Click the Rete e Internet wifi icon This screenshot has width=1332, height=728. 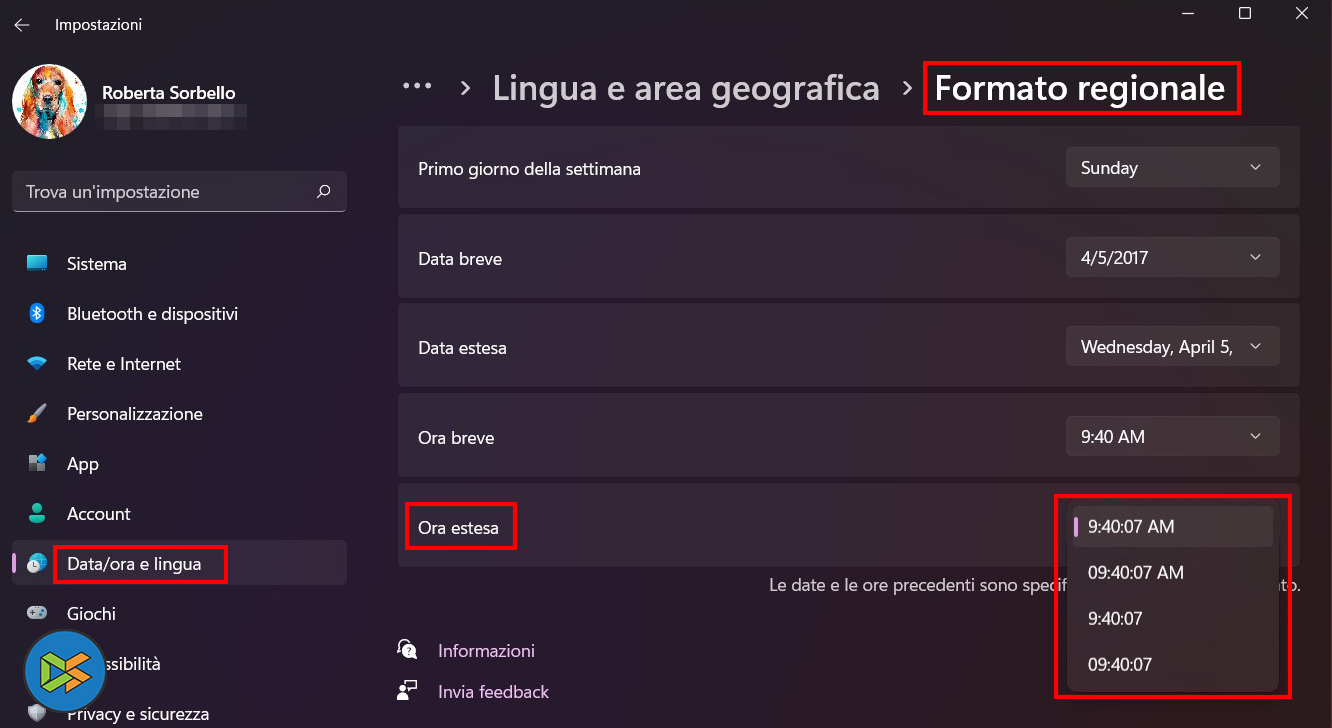tap(37, 364)
